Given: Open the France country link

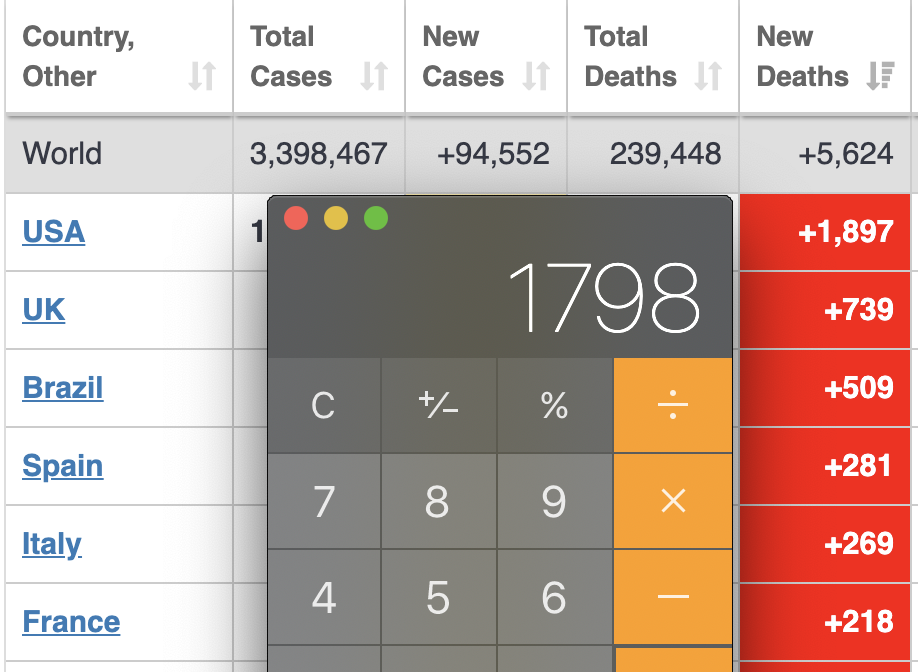Looking at the screenshot, I should 71,622.
